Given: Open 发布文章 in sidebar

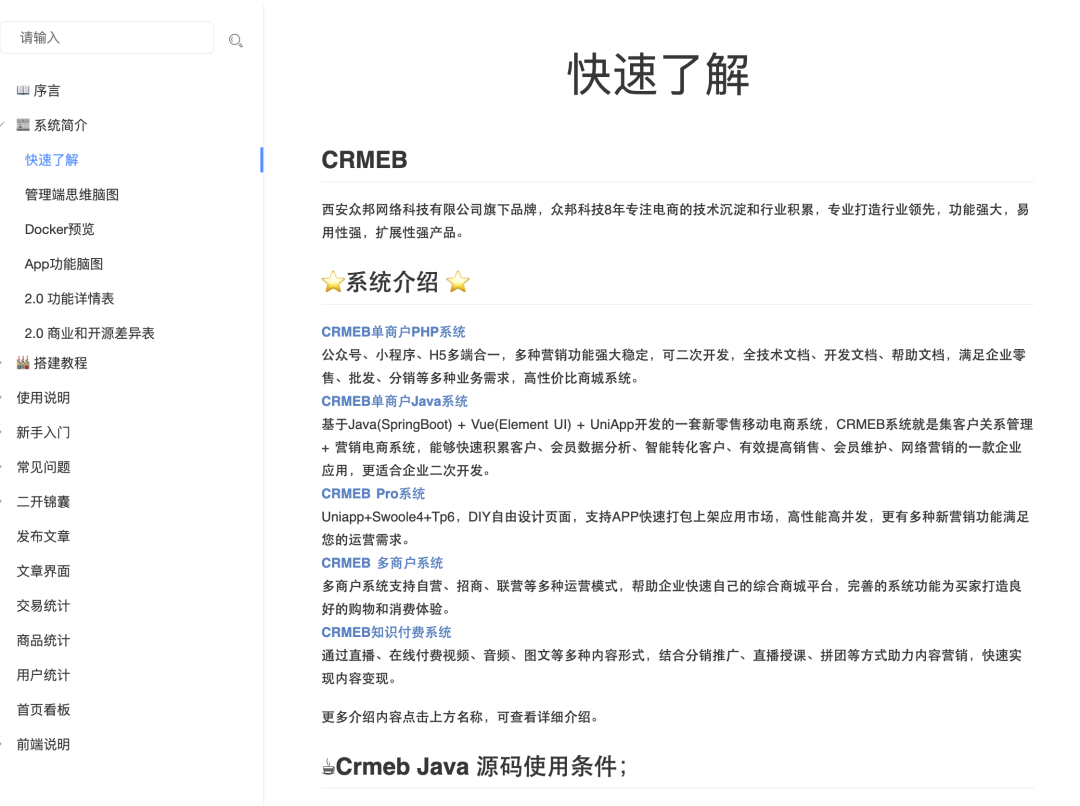Looking at the screenshot, I should (x=43, y=536).
